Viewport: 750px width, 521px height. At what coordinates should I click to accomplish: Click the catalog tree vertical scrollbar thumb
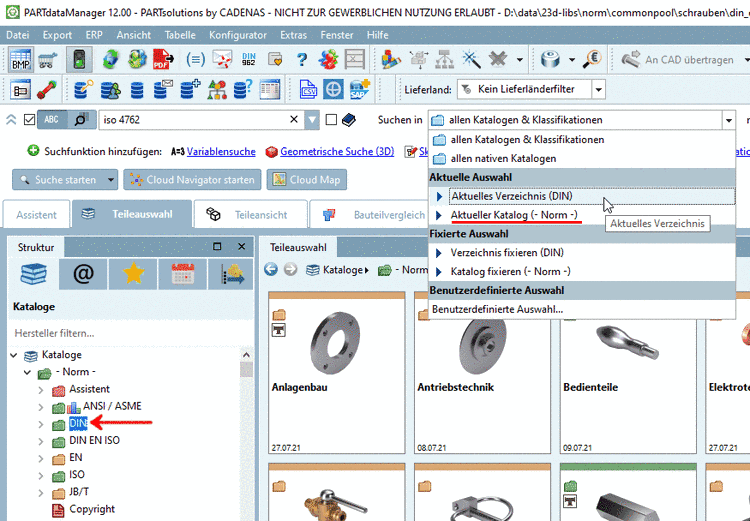(x=246, y=370)
